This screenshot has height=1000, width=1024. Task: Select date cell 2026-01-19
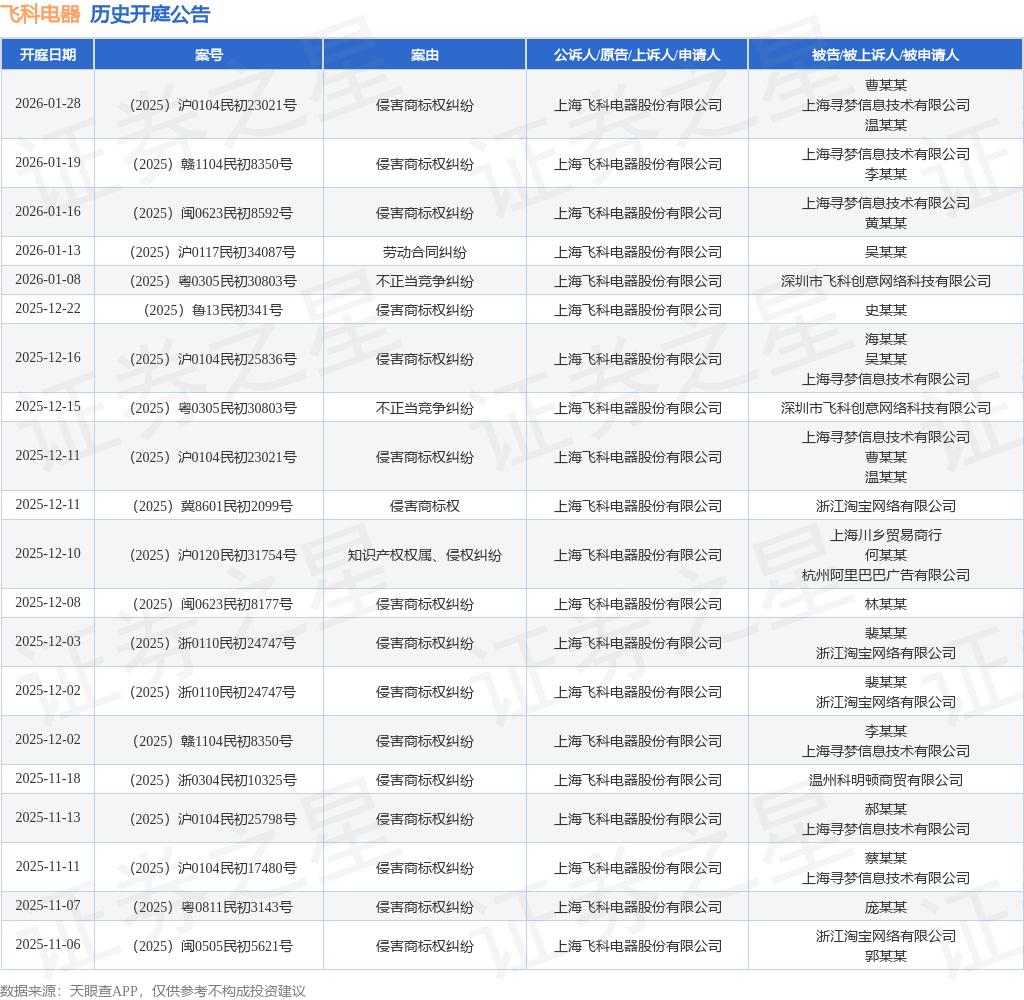[x=48, y=162]
